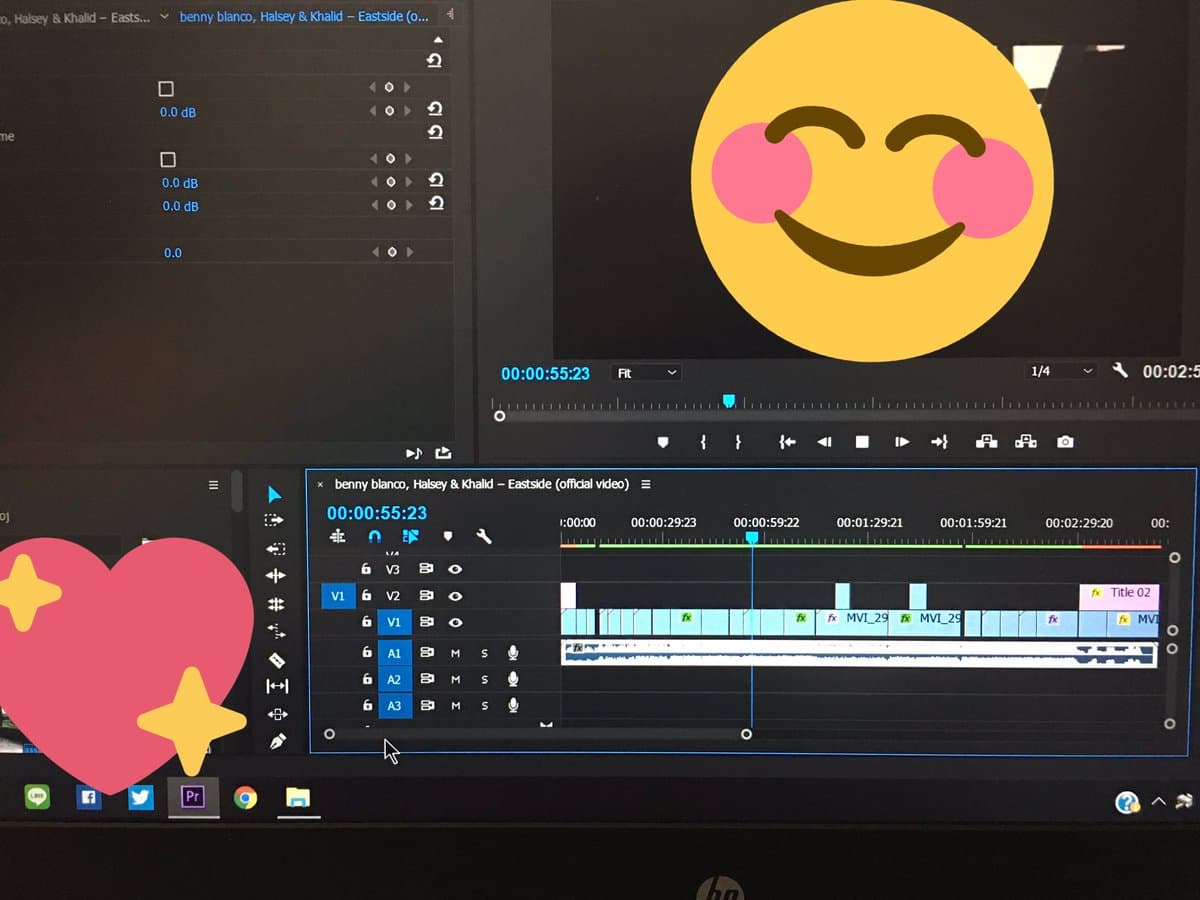Select the blue Eastside Effect Controls tab

coord(304,17)
